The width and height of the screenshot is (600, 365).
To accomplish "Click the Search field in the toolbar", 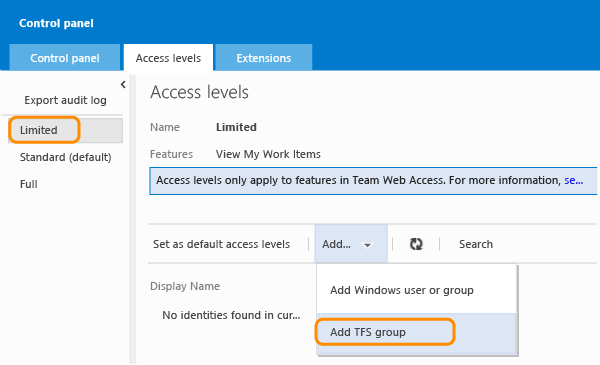I will (x=476, y=244).
